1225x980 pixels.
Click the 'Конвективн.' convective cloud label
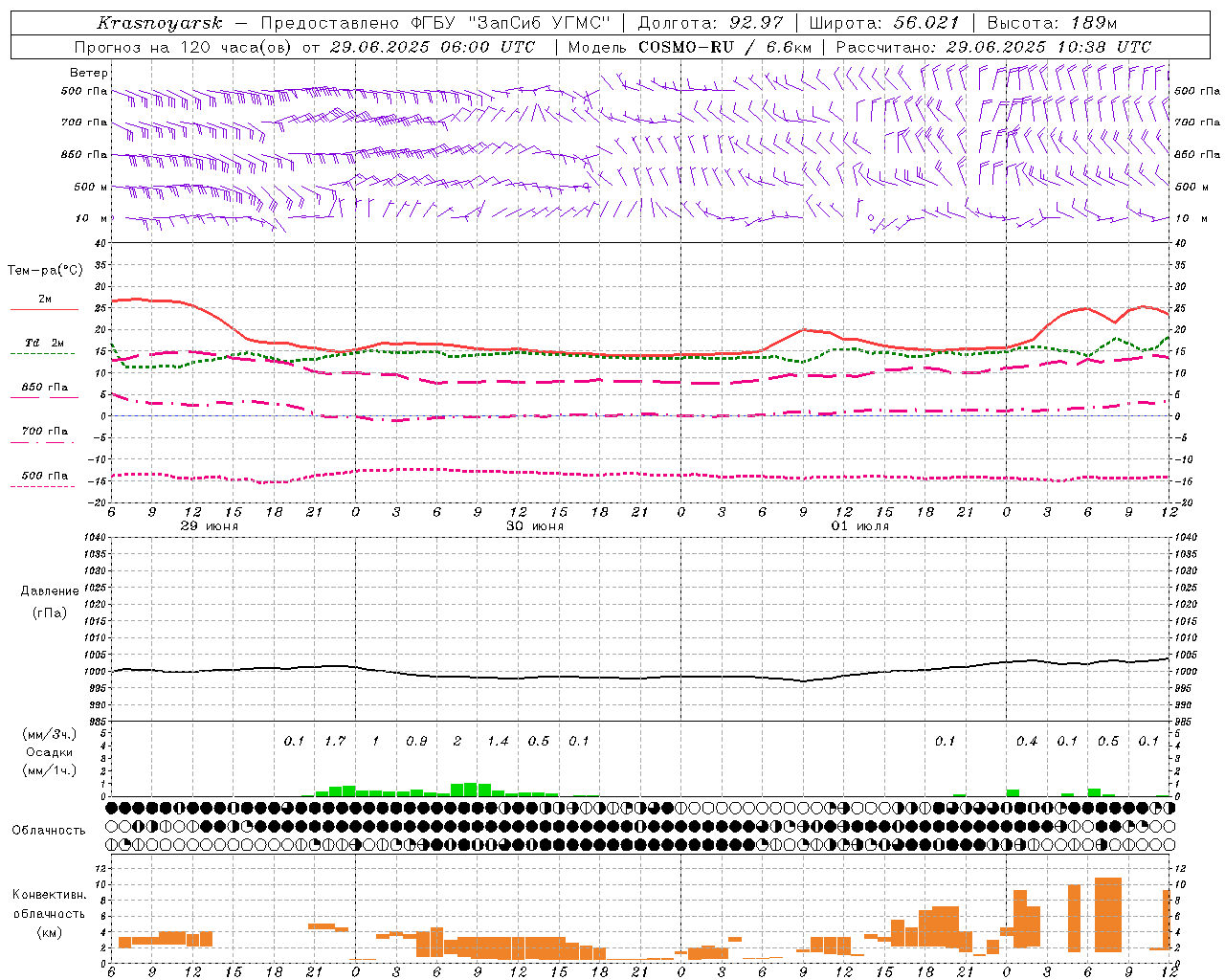pyautogui.click(x=49, y=895)
